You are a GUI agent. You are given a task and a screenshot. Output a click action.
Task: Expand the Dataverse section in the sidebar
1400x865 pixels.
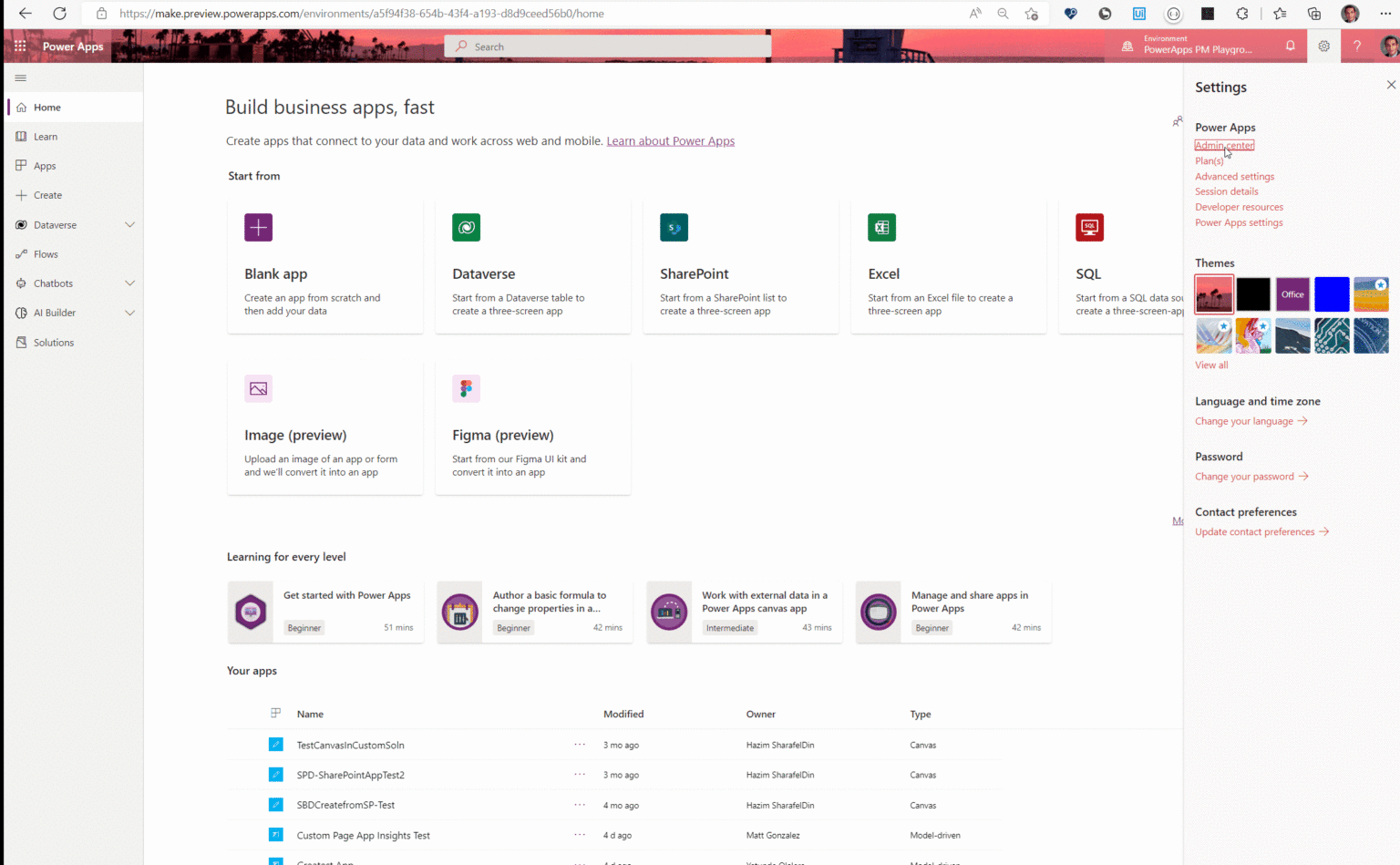(129, 224)
